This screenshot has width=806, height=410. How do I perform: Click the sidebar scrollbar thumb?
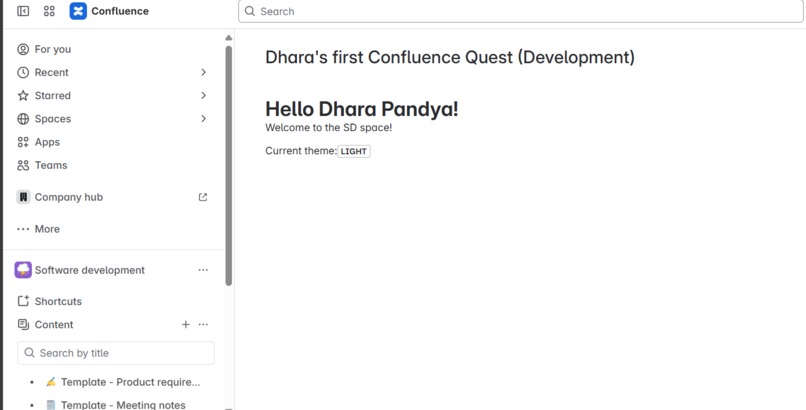click(229, 165)
